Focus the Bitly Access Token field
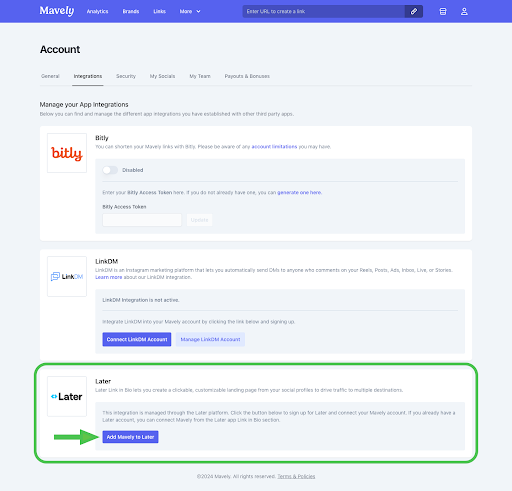Screen dimensions: 512x491 pyautogui.click(x=142, y=220)
